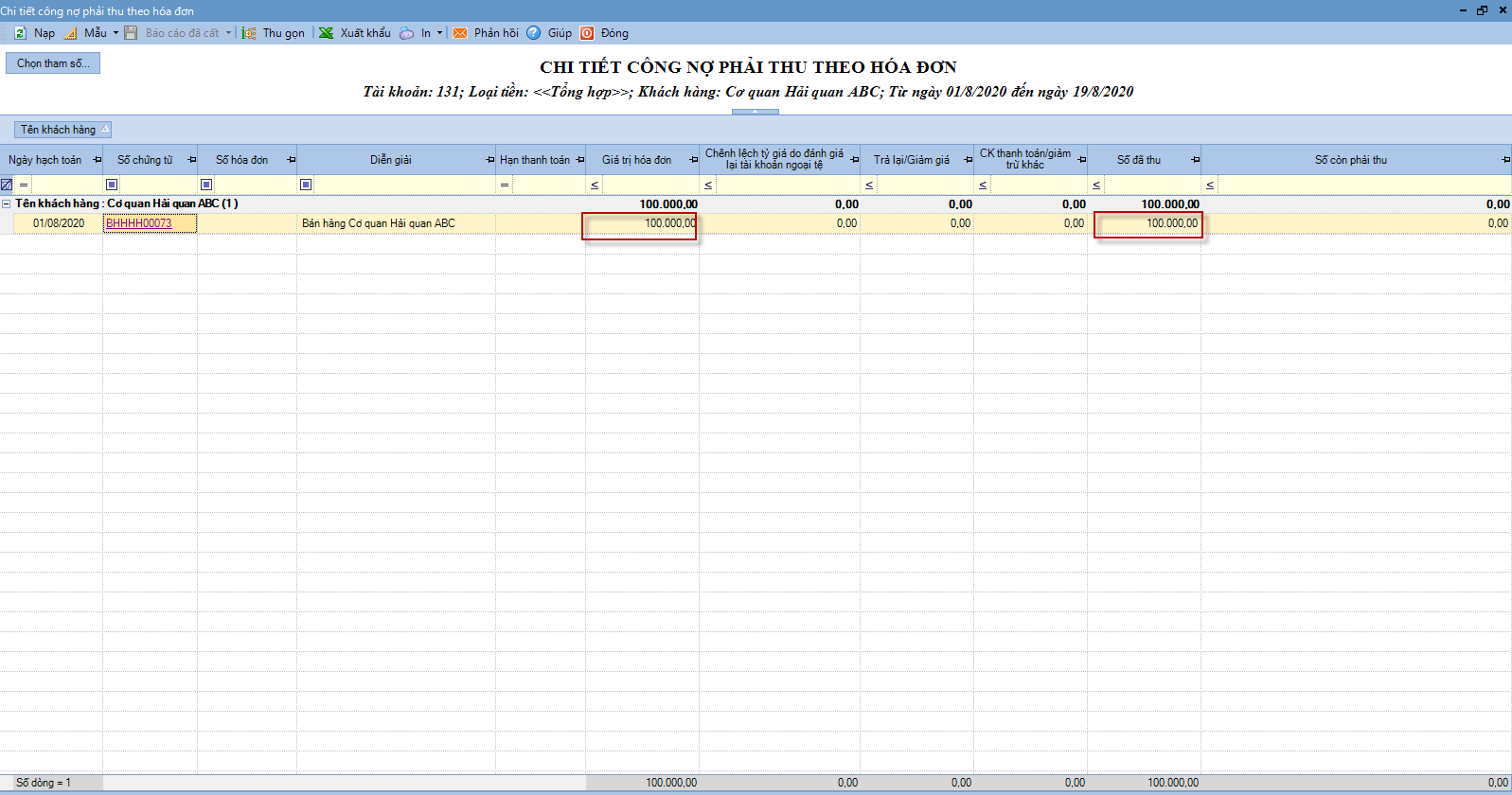
Task: Click the In printer icon
Action: (x=406, y=33)
